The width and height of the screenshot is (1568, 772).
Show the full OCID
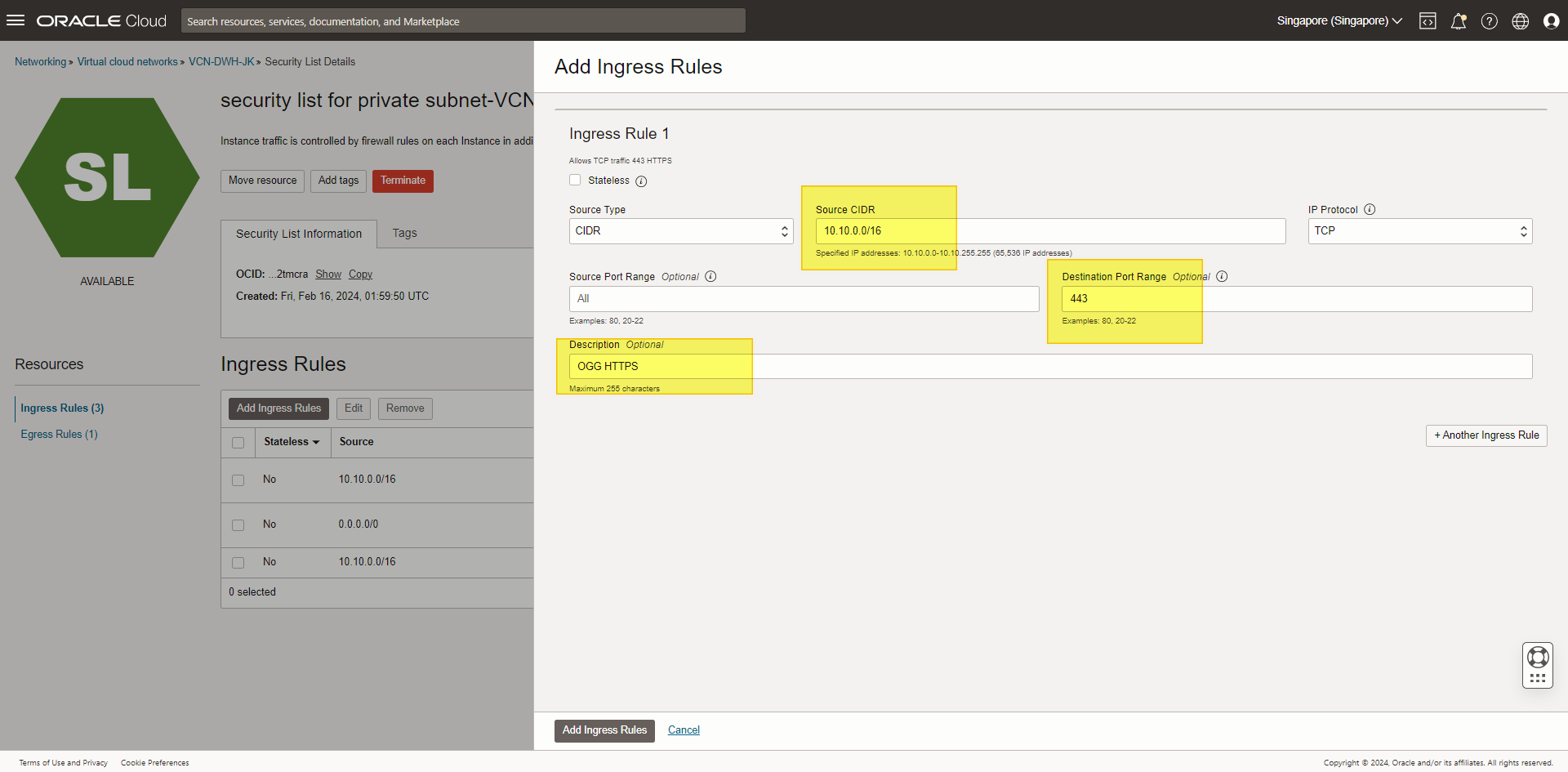[328, 274]
